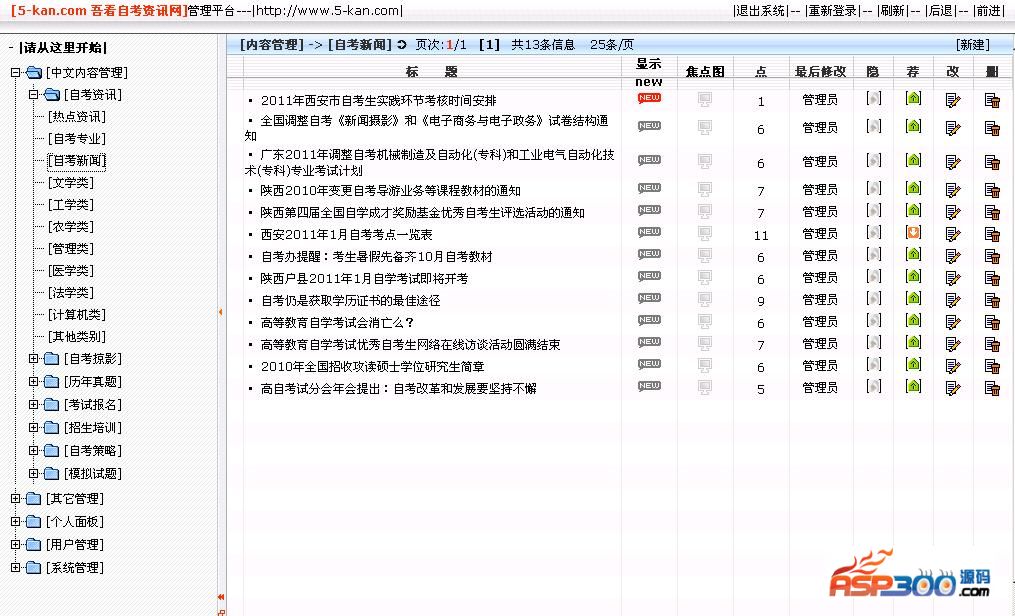
Task: Click edit icon for 自考办提醒 row
Action: point(953,256)
